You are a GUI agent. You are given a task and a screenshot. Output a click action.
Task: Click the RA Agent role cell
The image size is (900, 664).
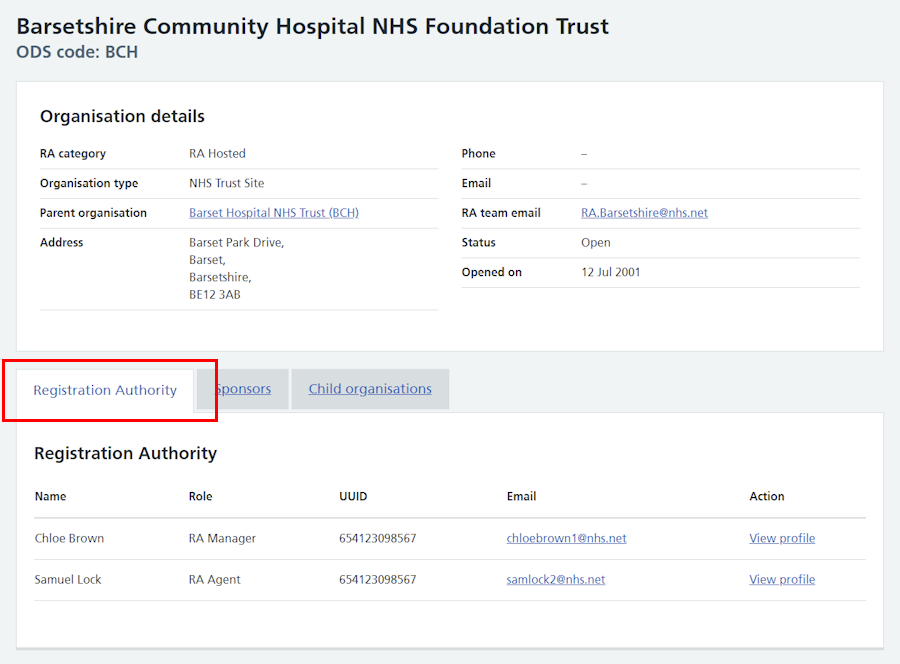coord(215,580)
